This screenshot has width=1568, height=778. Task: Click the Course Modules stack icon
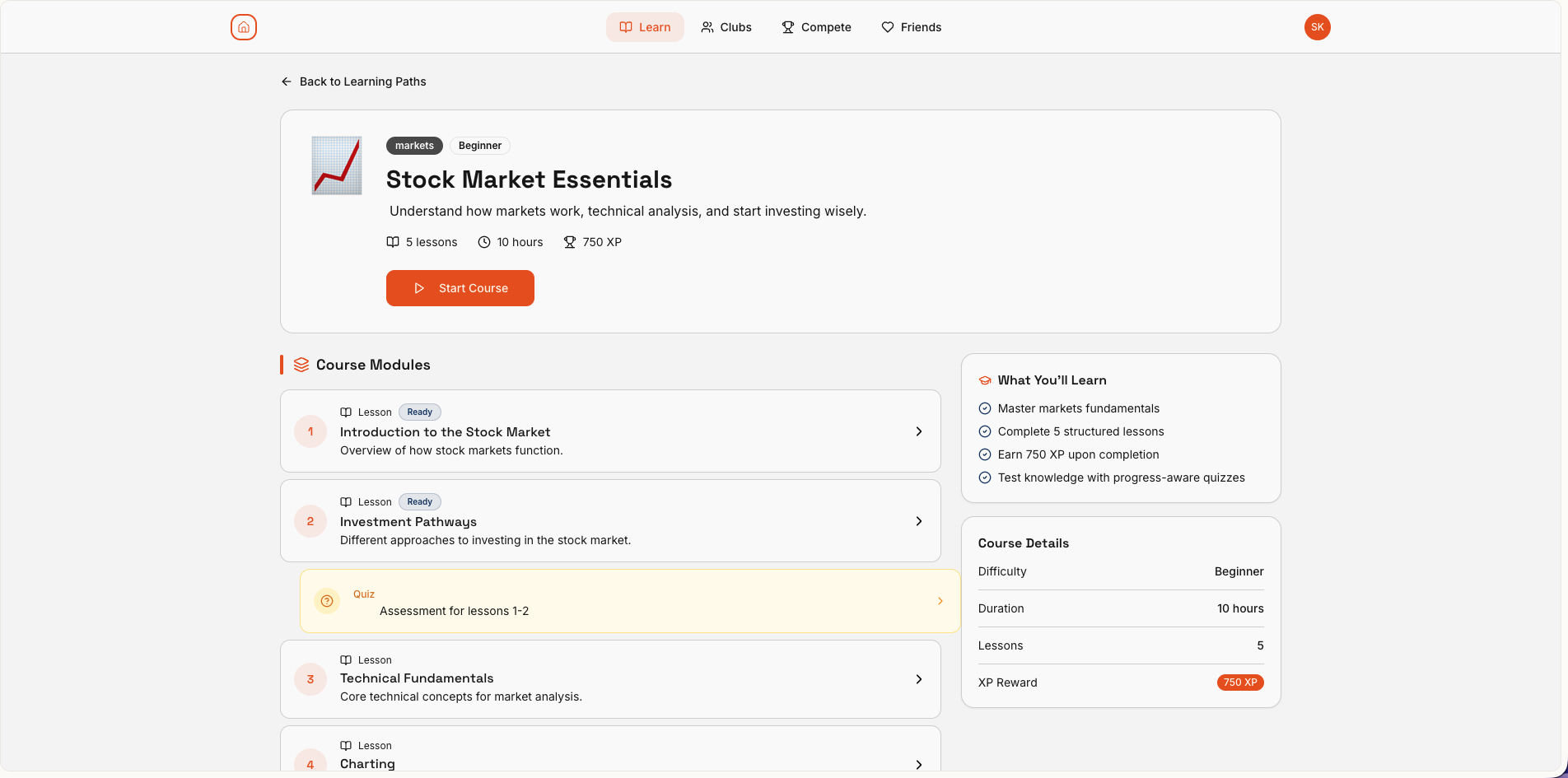(x=301, y=365)
